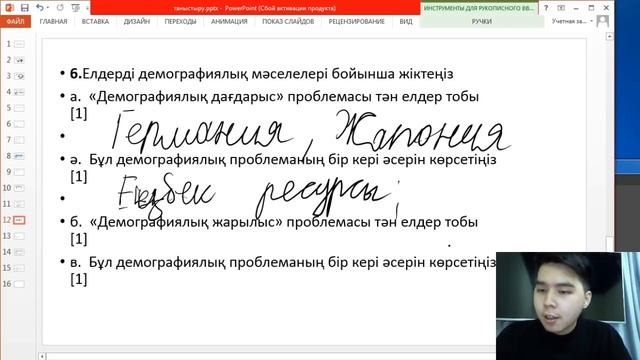The height and width of the screenshot is (360, 640).
Task: Select slide 10 thumbnail
Action: 19,188
